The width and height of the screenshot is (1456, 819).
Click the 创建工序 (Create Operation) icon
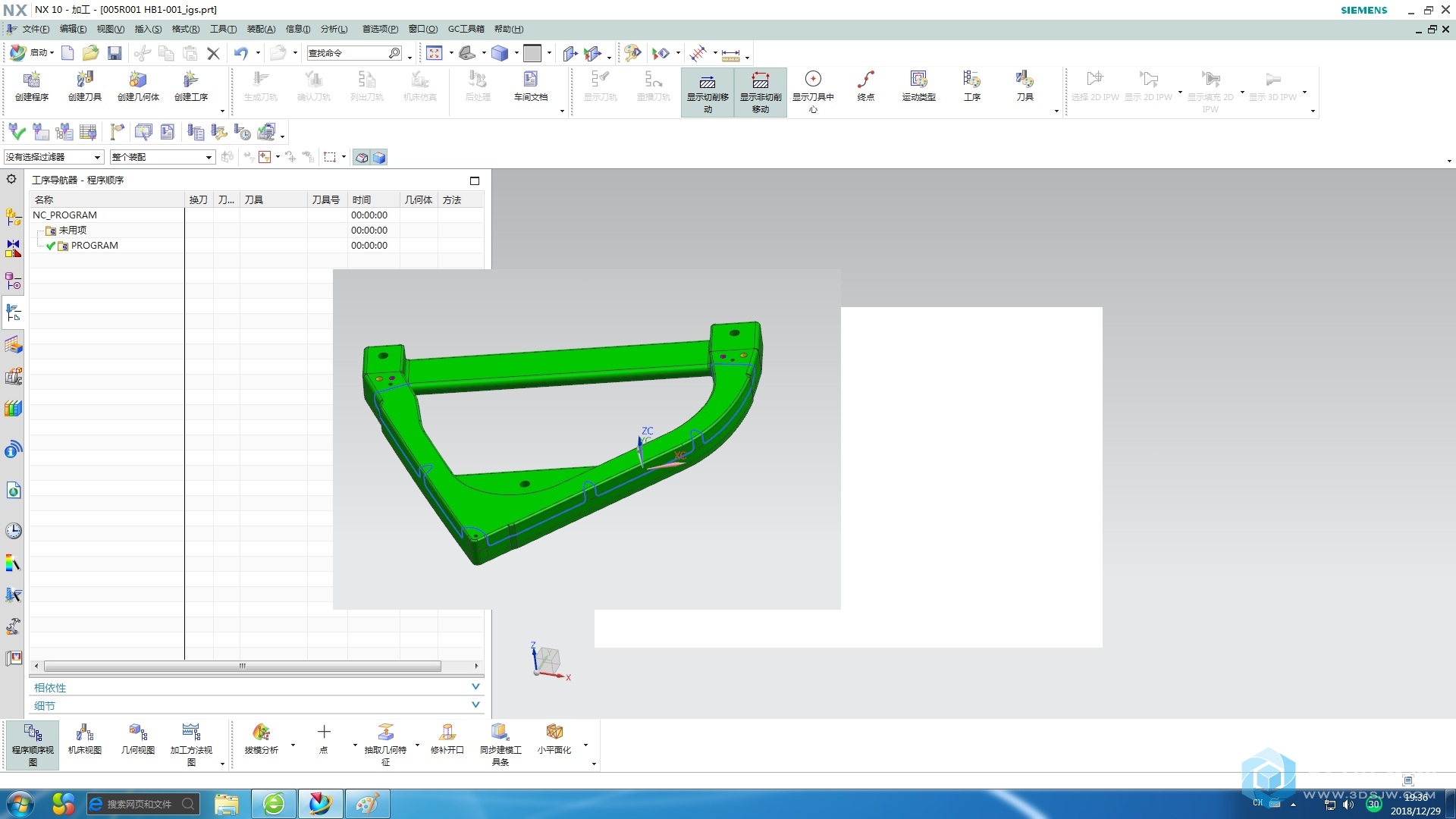191,86
